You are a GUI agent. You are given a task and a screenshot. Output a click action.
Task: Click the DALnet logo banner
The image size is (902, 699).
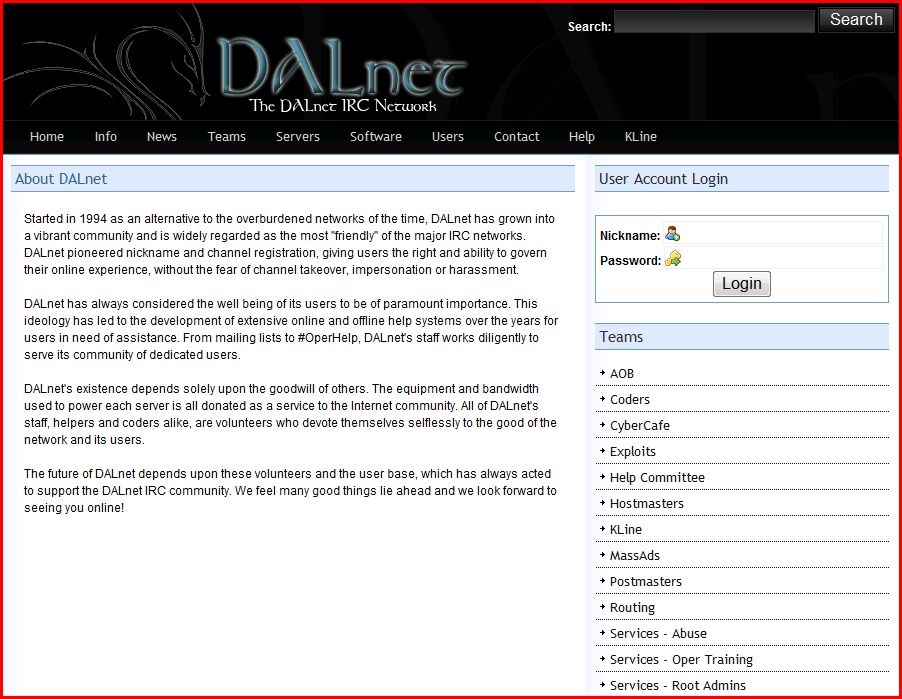(x=342, y=75)
